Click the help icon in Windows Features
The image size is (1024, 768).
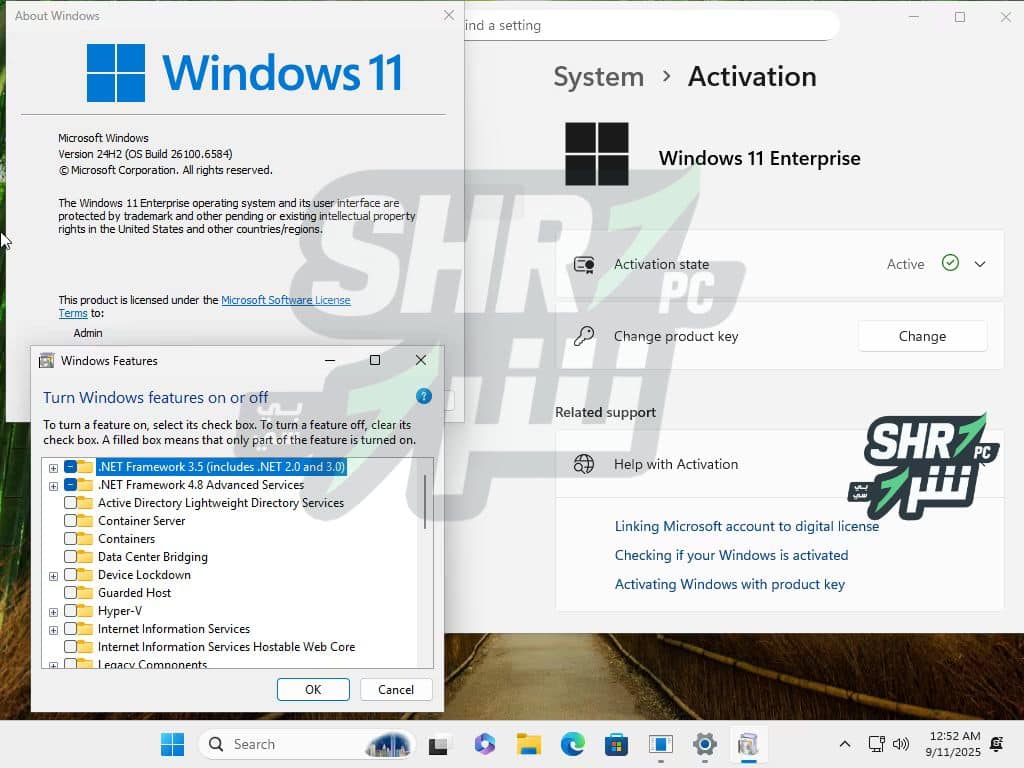(x=423, y=397)
